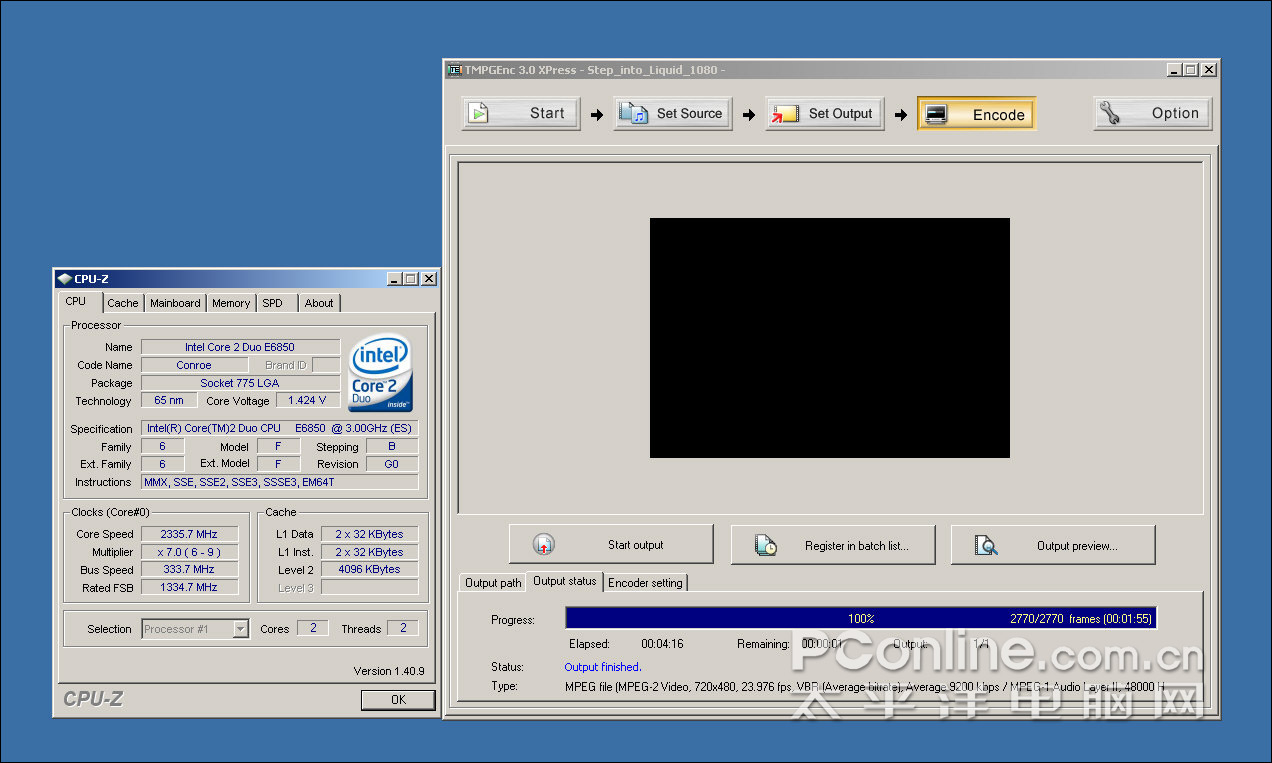Confirm CPU-Z with the OK button
1272x763 pixels.
(398, 700)
